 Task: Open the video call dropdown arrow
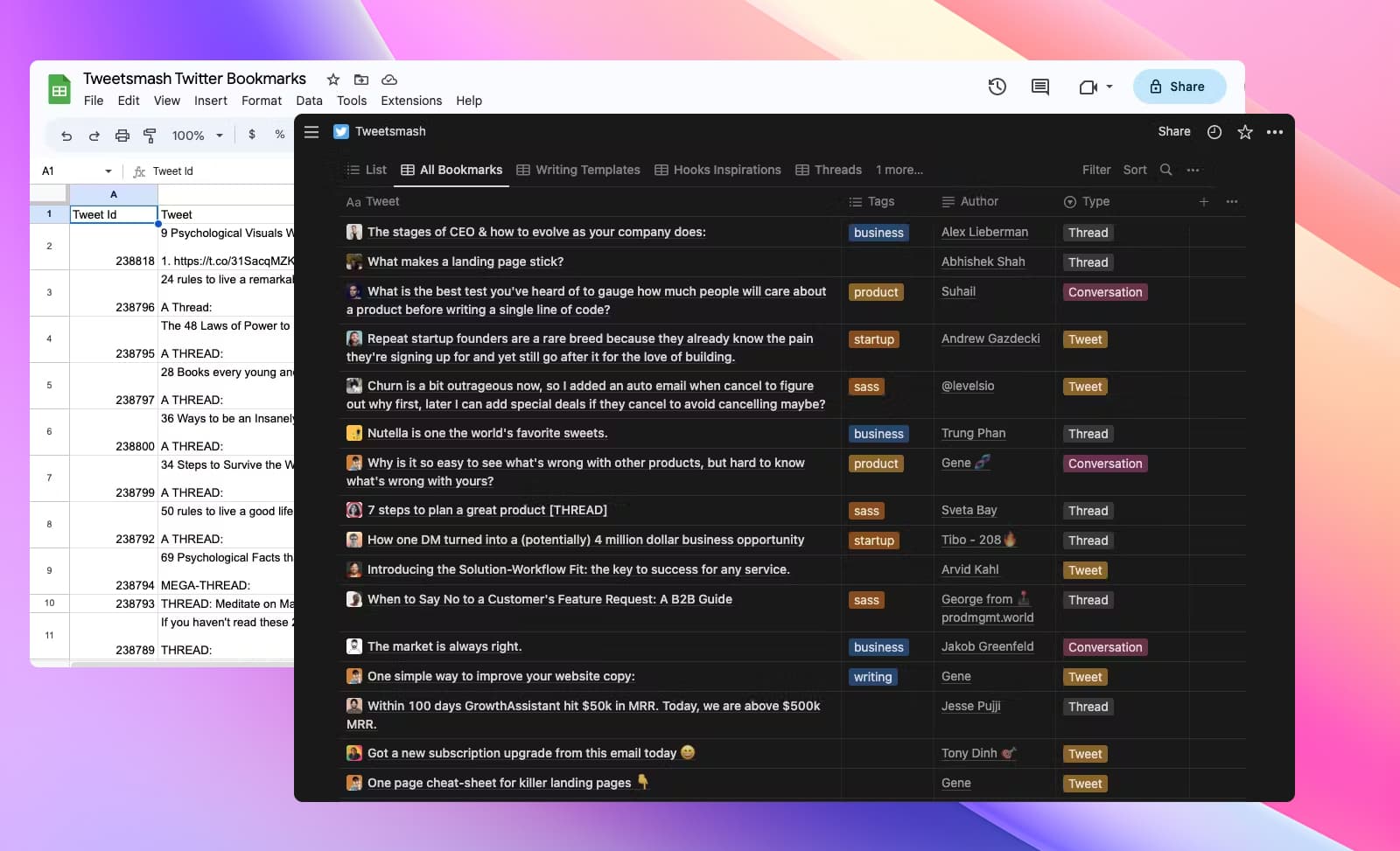pos(1109,87)
